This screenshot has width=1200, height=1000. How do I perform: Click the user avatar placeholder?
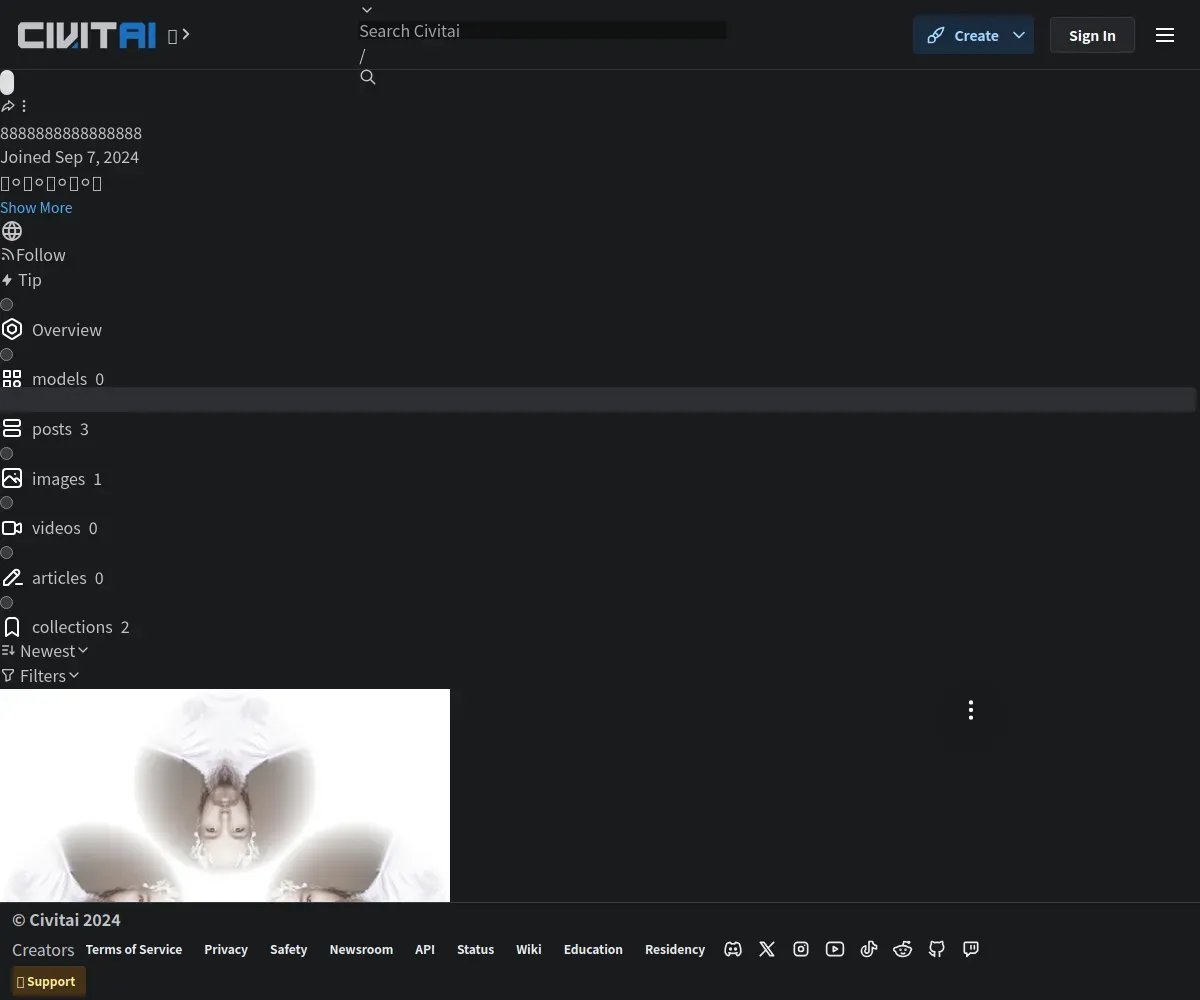7,83
